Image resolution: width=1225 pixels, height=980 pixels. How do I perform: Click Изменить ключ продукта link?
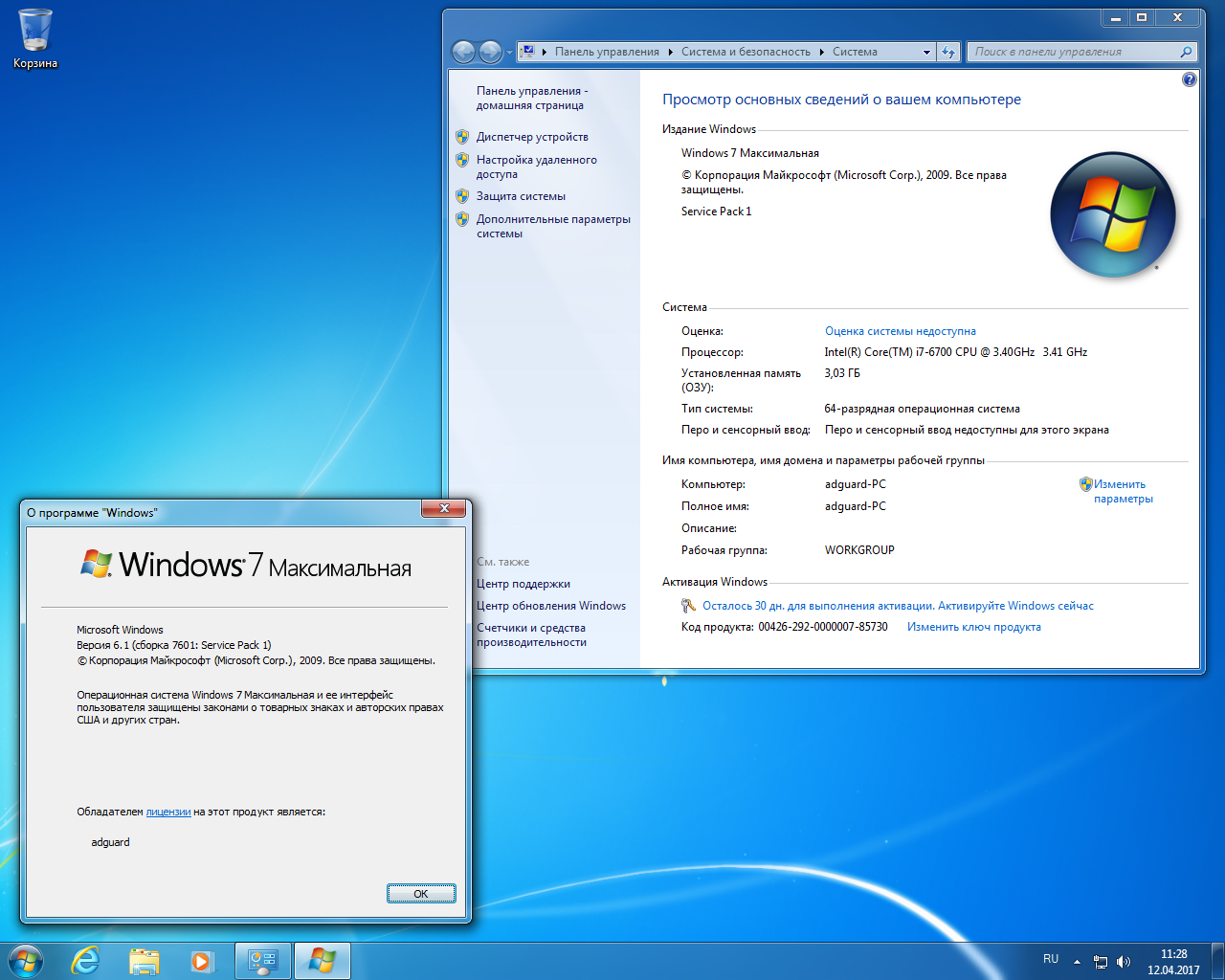pos(974,627)
